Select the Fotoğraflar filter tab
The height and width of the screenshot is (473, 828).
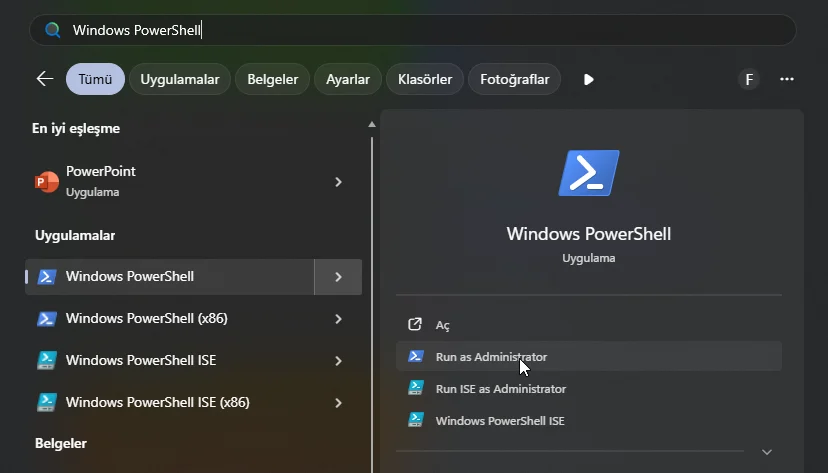[514, 79]
